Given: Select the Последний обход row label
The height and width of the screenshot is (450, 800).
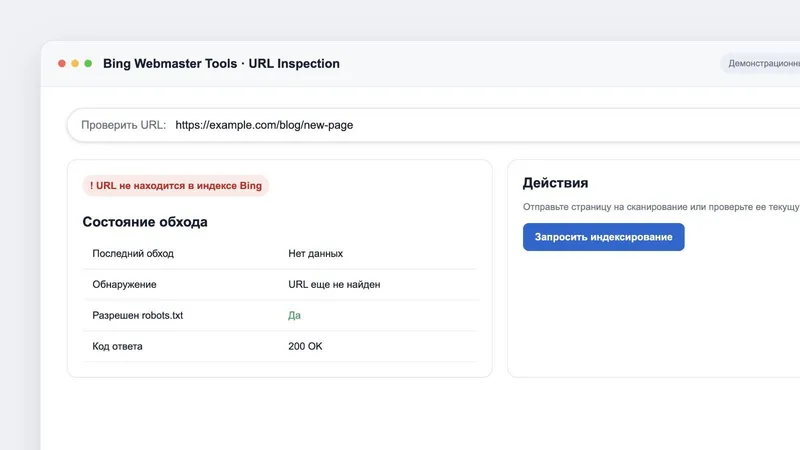Looking at the screenshot, I should (133, 254).
